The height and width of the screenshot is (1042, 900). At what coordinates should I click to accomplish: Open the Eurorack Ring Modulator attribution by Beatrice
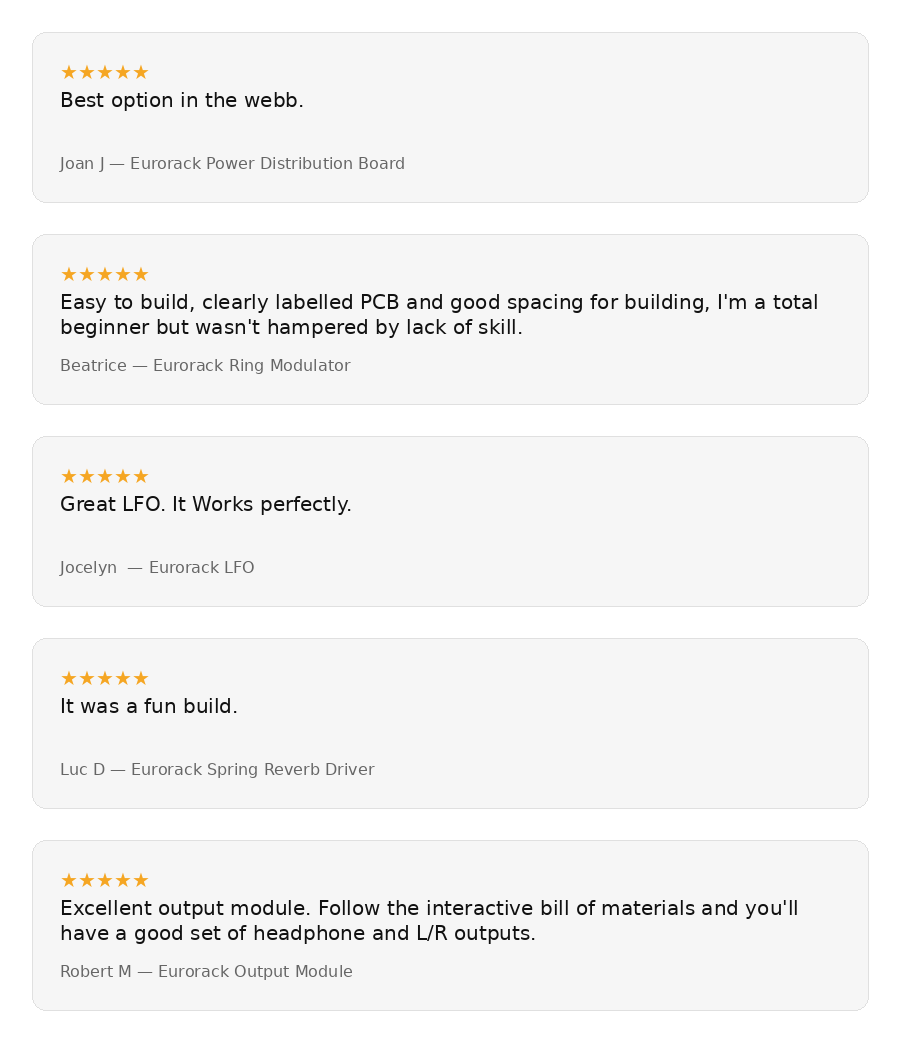click(x=205, y=366)
